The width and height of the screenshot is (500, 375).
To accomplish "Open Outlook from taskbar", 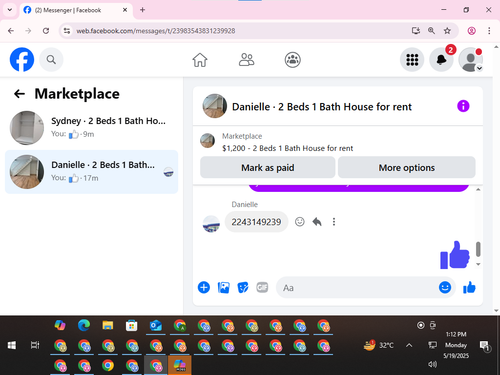I will [156, 325].
